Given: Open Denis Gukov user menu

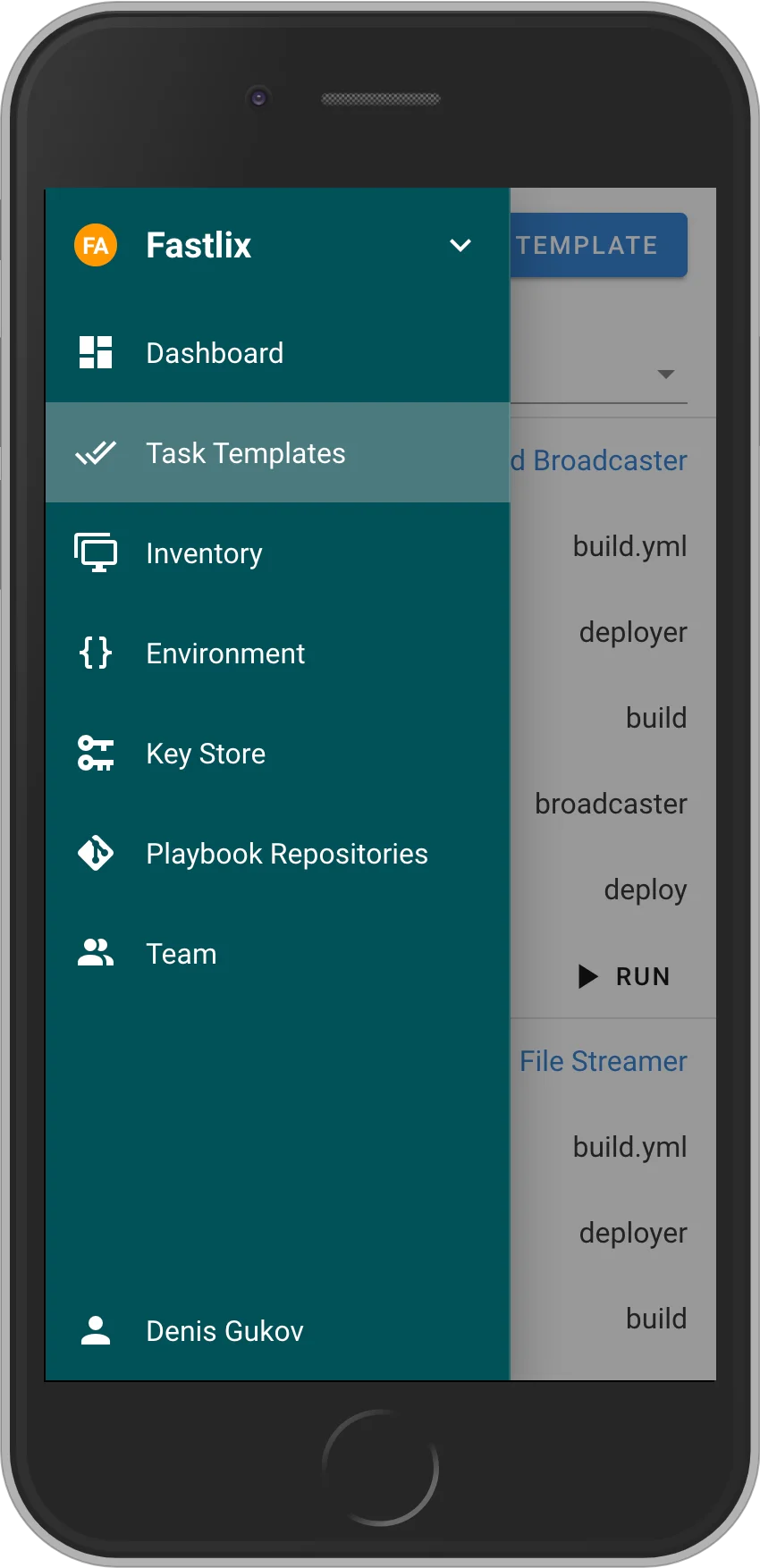Looking at the screenshot, I should pyautogui.click(x=277, y=1330).
